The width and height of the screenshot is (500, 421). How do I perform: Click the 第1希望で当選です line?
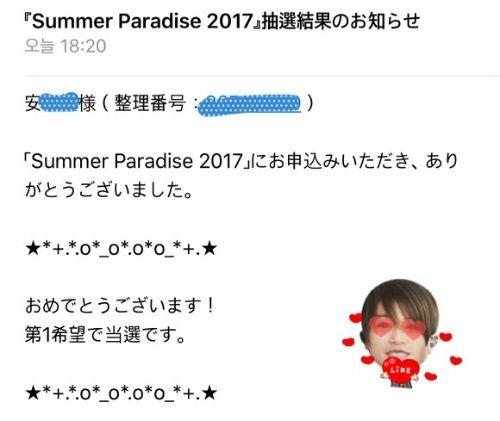105,335
